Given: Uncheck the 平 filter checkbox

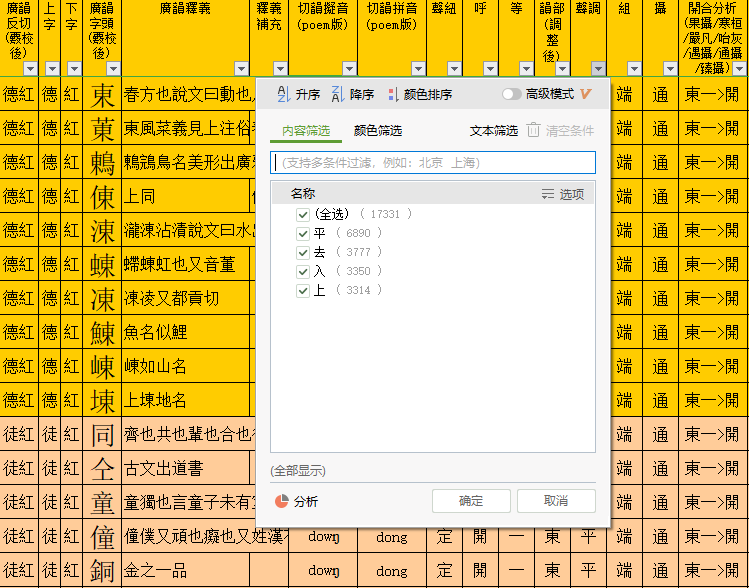Looking at the screenshot, I should tap(302, 234).
